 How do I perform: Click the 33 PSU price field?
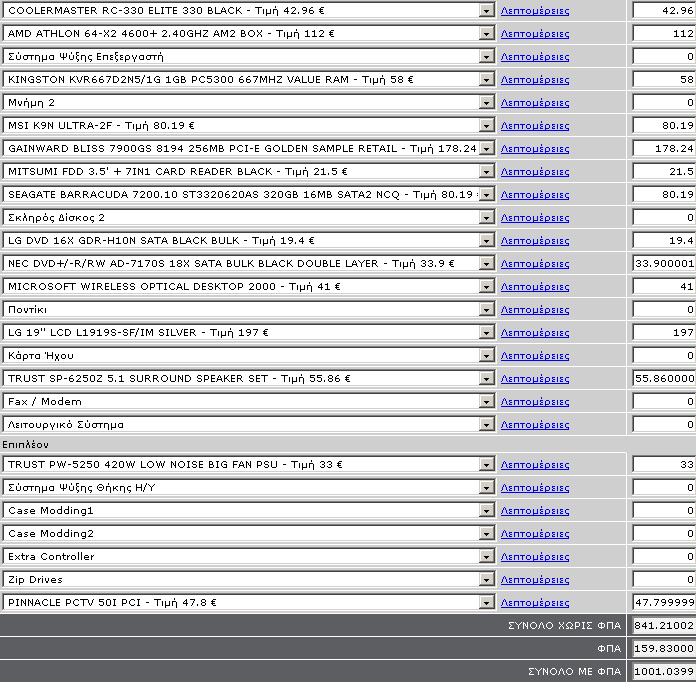(664, 465)
